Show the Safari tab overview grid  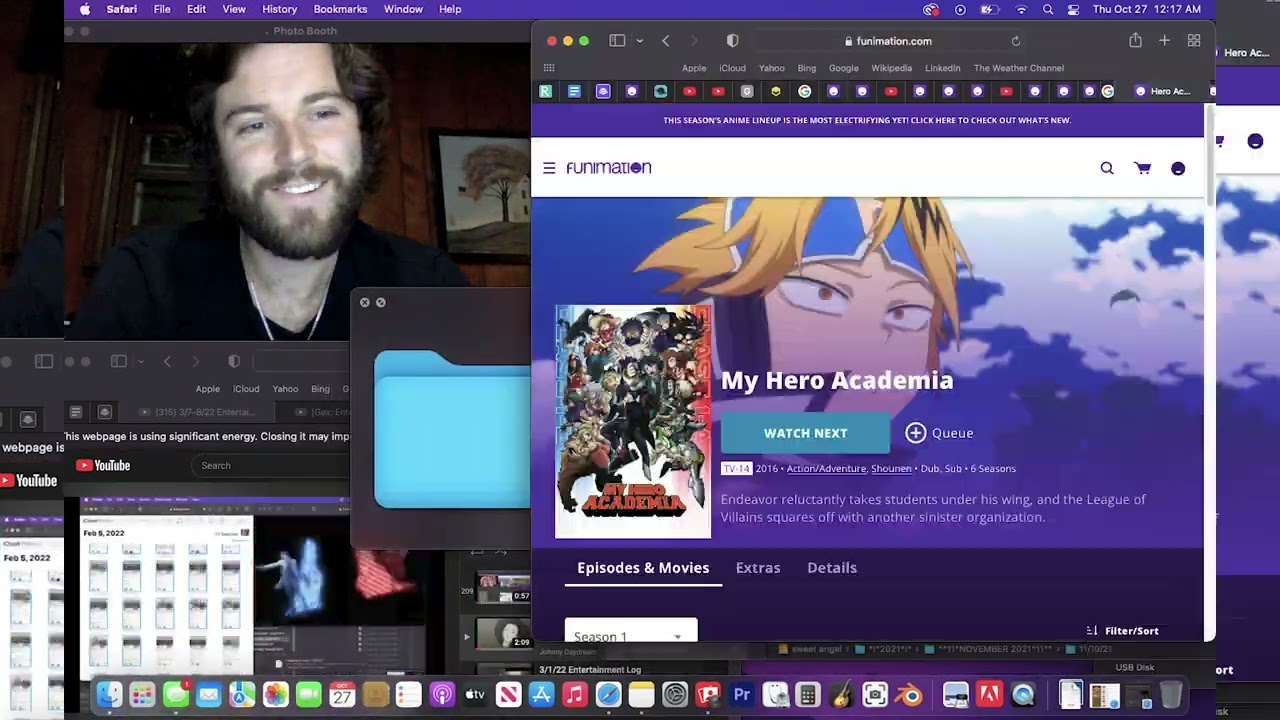1194,41
